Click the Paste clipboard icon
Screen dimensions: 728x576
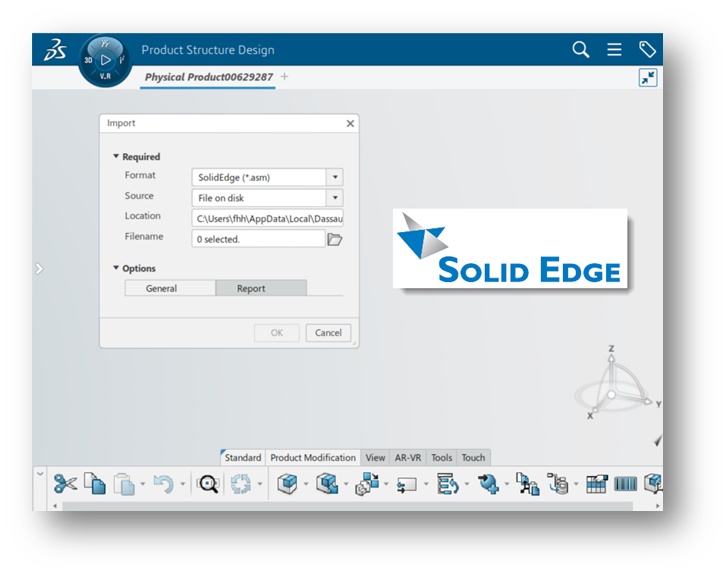click(124, 484)
